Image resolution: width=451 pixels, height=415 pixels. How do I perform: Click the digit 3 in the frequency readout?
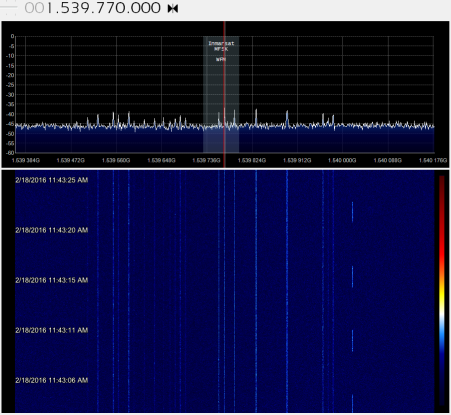click(77, 8)
